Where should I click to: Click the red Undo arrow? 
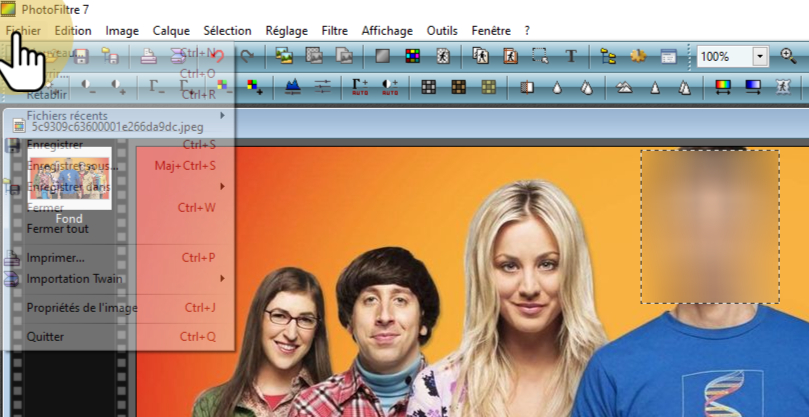[x=218, y=56]
